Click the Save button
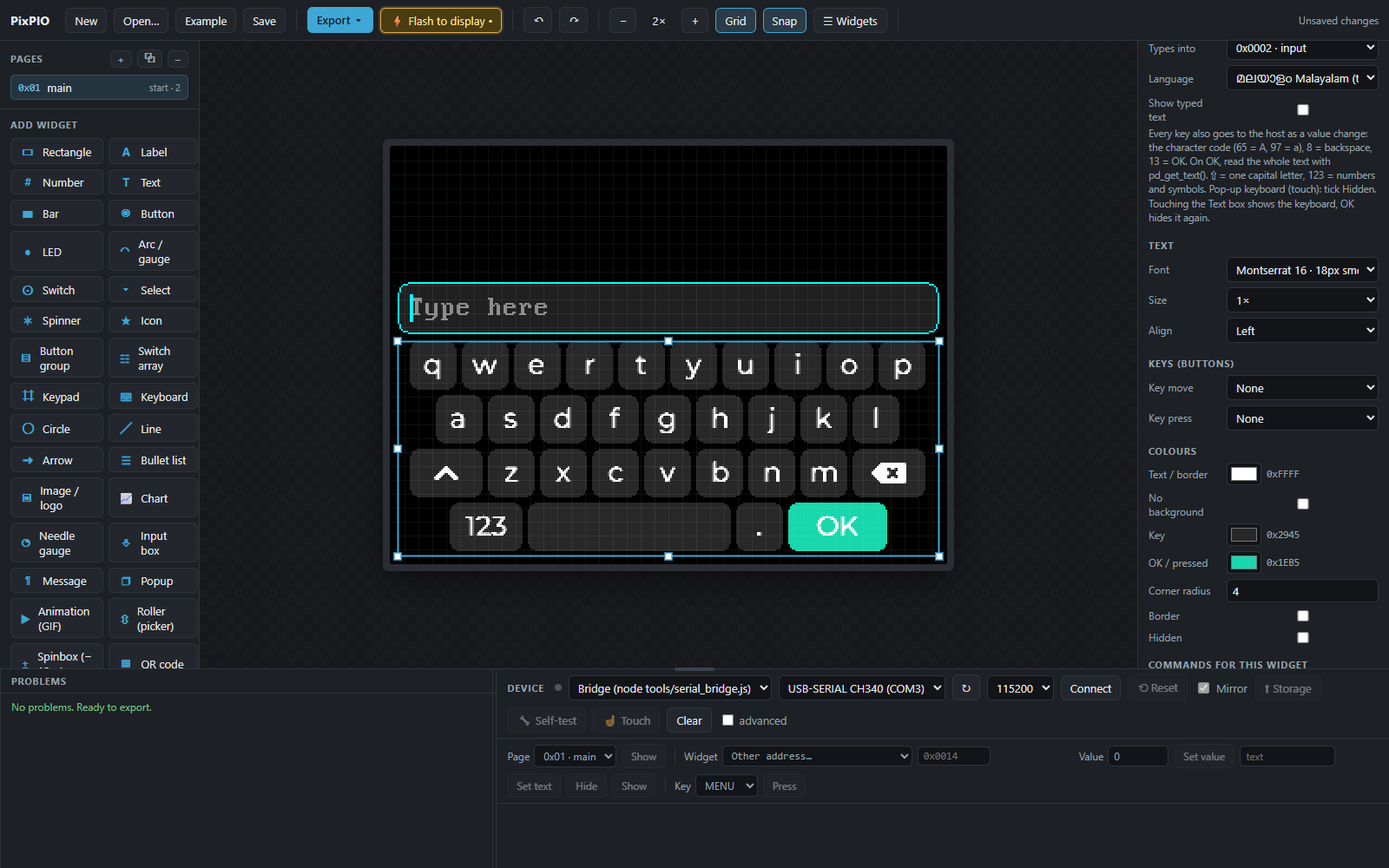 264,21
